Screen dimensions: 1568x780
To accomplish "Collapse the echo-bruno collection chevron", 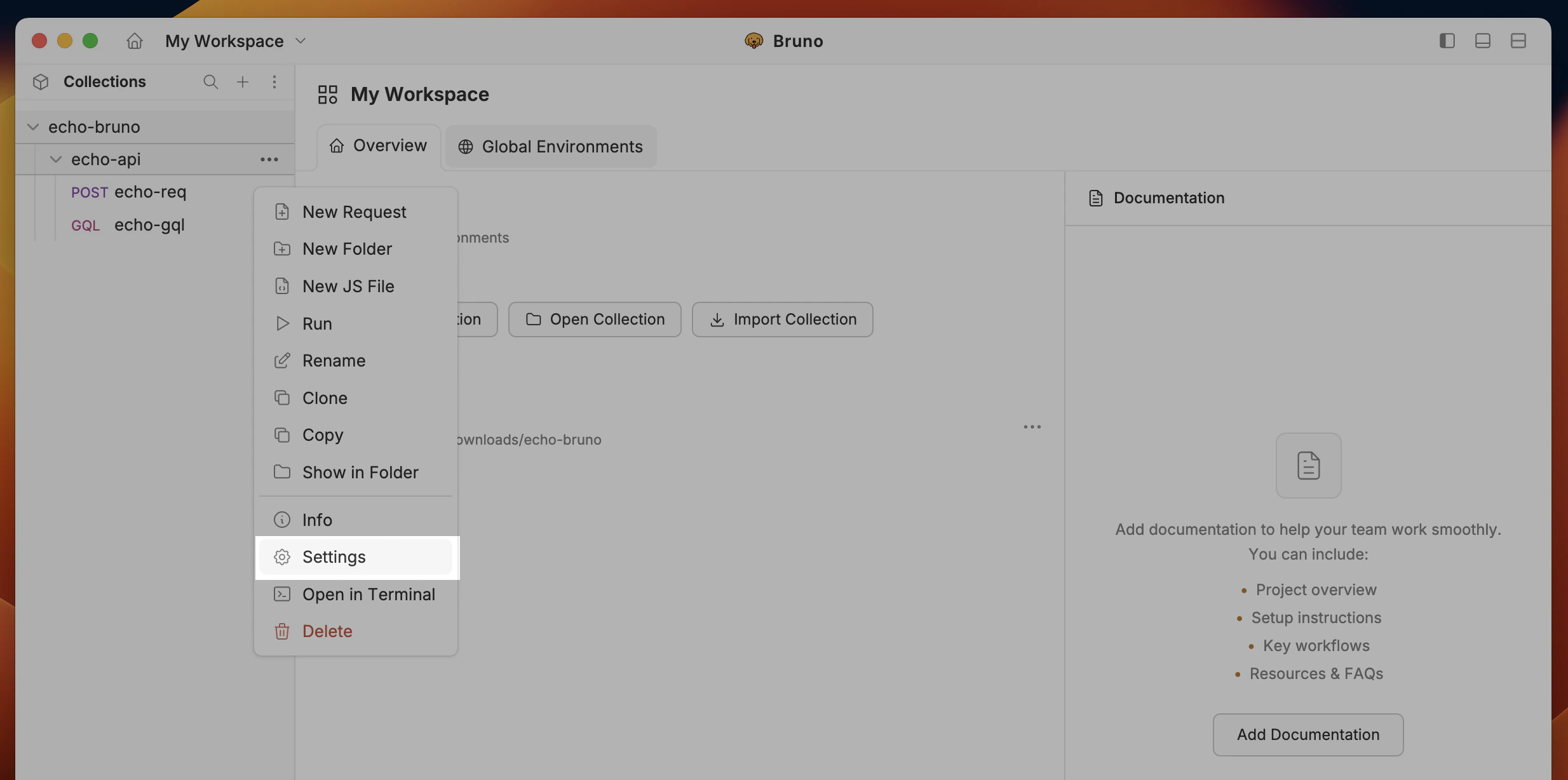I will point(33,127).
